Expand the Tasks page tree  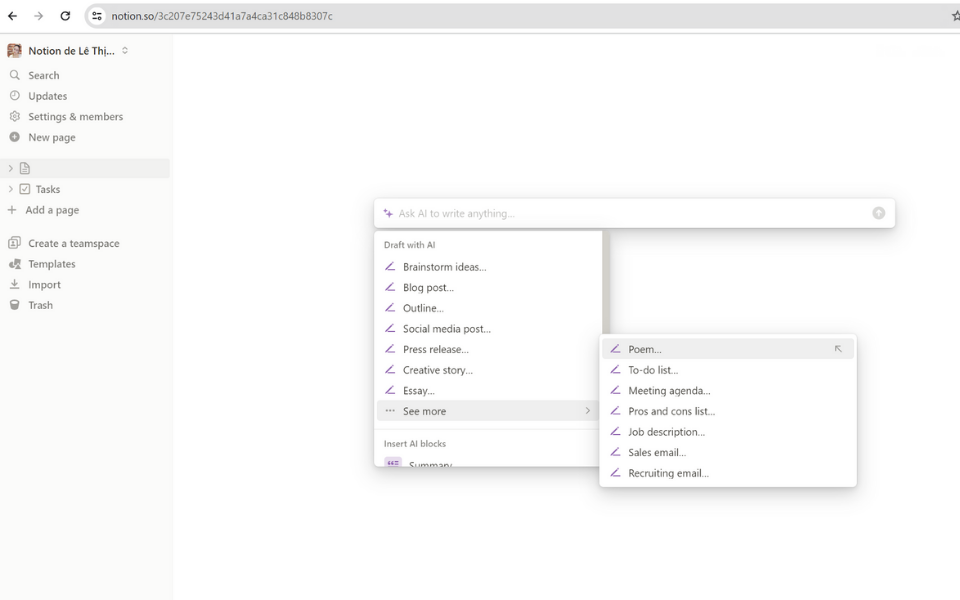pos(10,189)
